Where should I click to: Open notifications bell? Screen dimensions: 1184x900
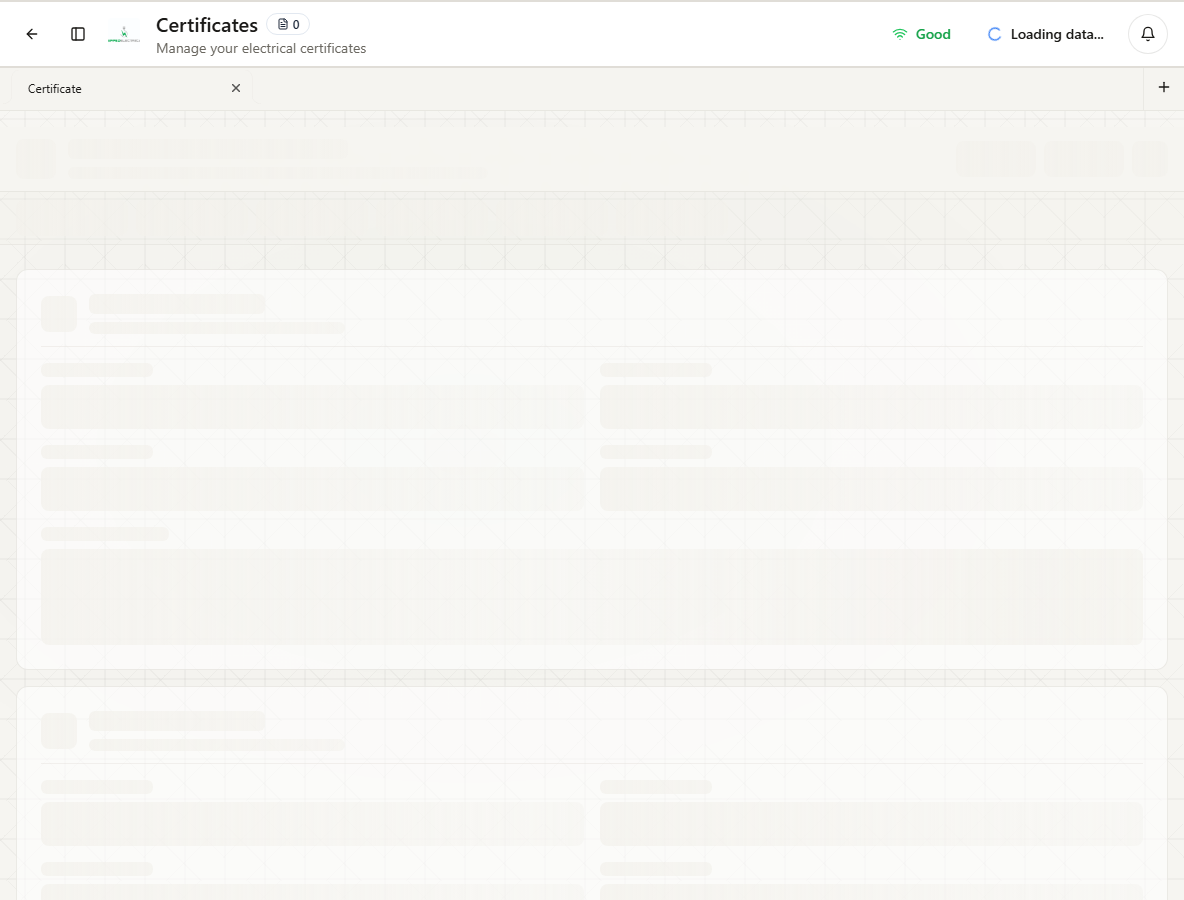point(1148,34)
